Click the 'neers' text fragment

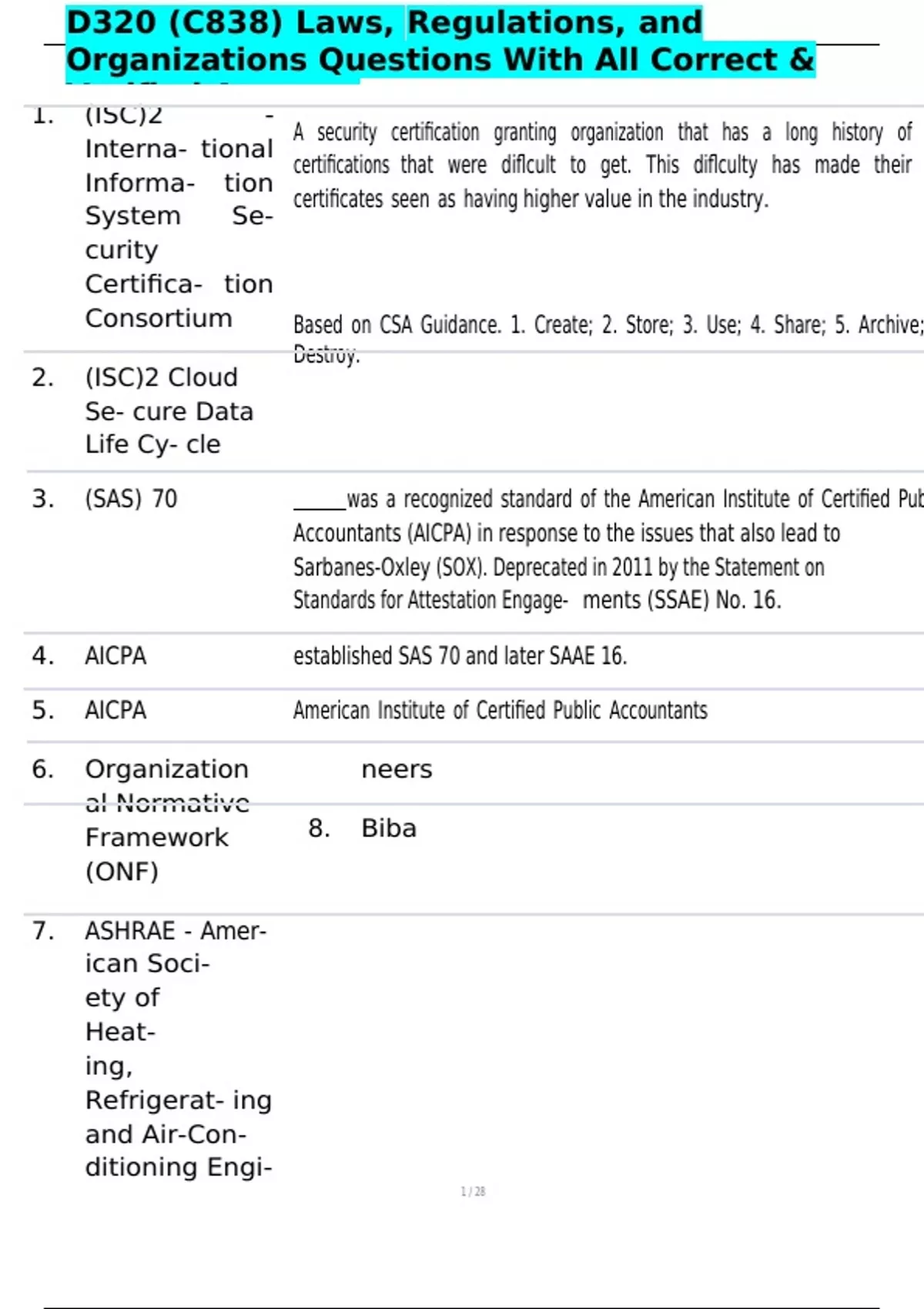(x=397, y=769)
